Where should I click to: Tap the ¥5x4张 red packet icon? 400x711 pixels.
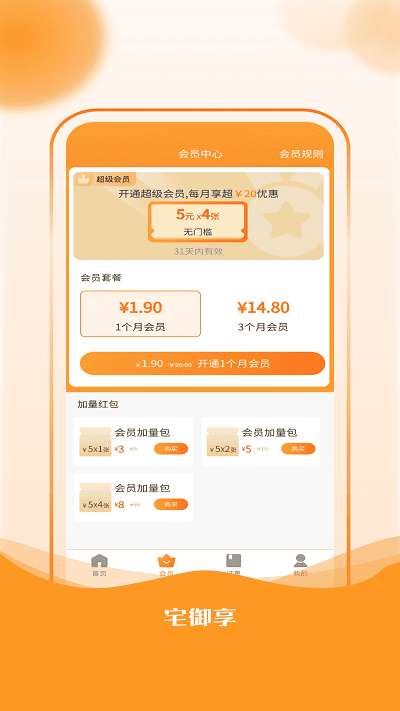click(x=95, y=497)
